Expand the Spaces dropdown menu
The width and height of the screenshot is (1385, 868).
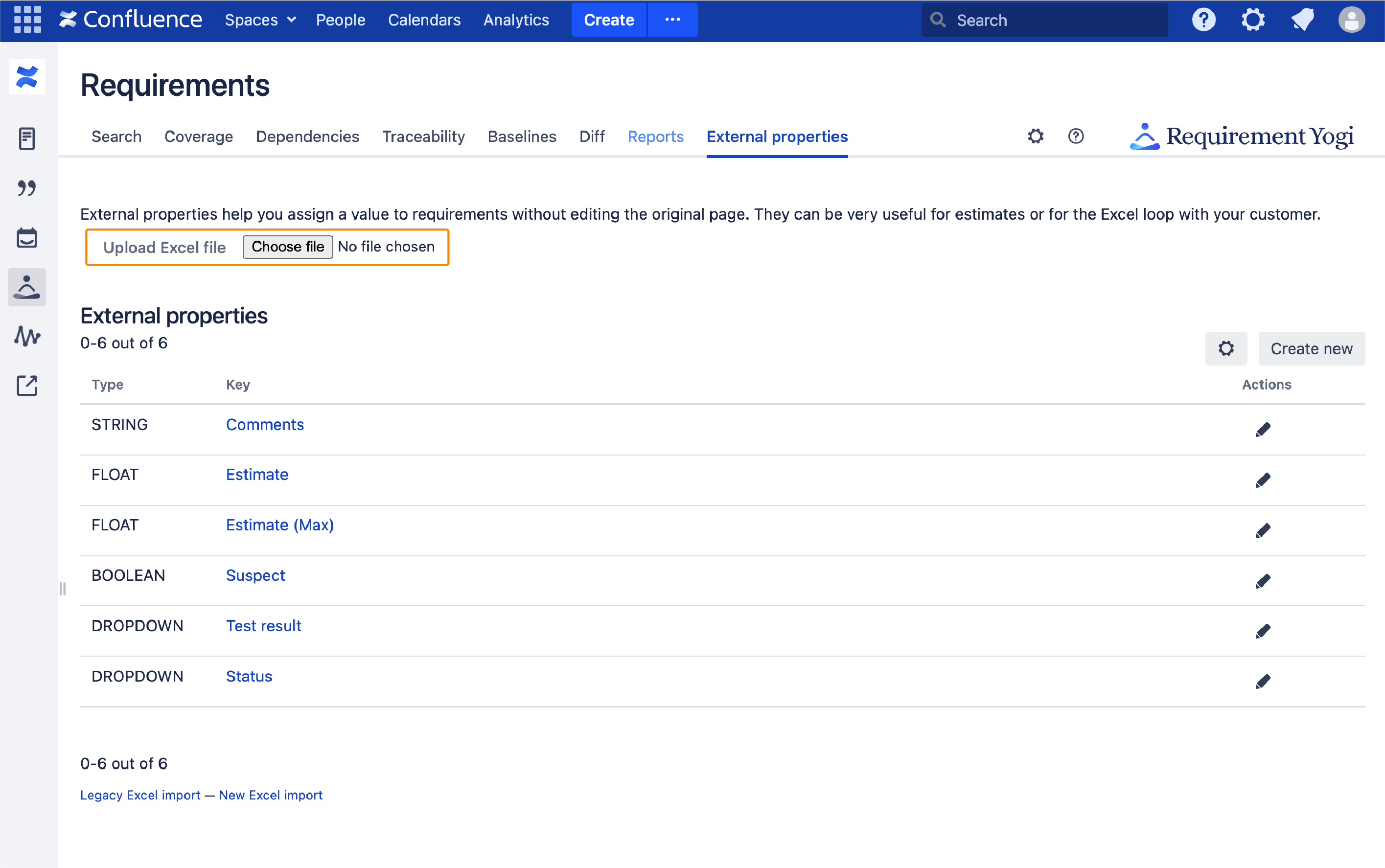(260, 20)
